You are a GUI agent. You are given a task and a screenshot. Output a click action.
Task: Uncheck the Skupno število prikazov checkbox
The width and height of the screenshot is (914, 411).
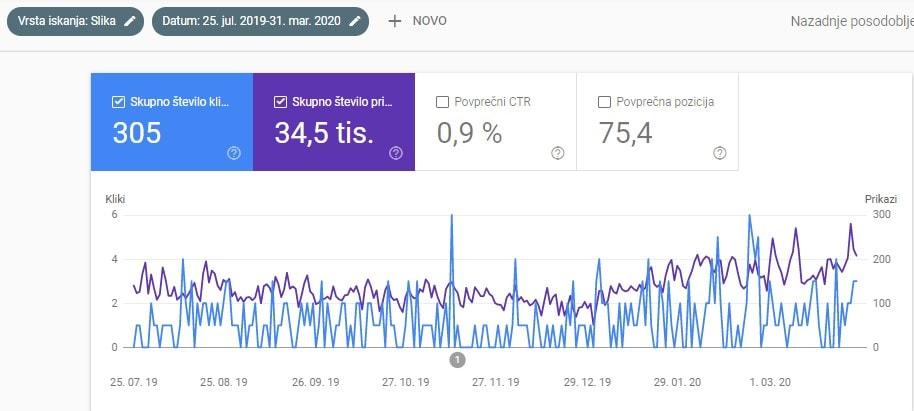click(280, 102)
